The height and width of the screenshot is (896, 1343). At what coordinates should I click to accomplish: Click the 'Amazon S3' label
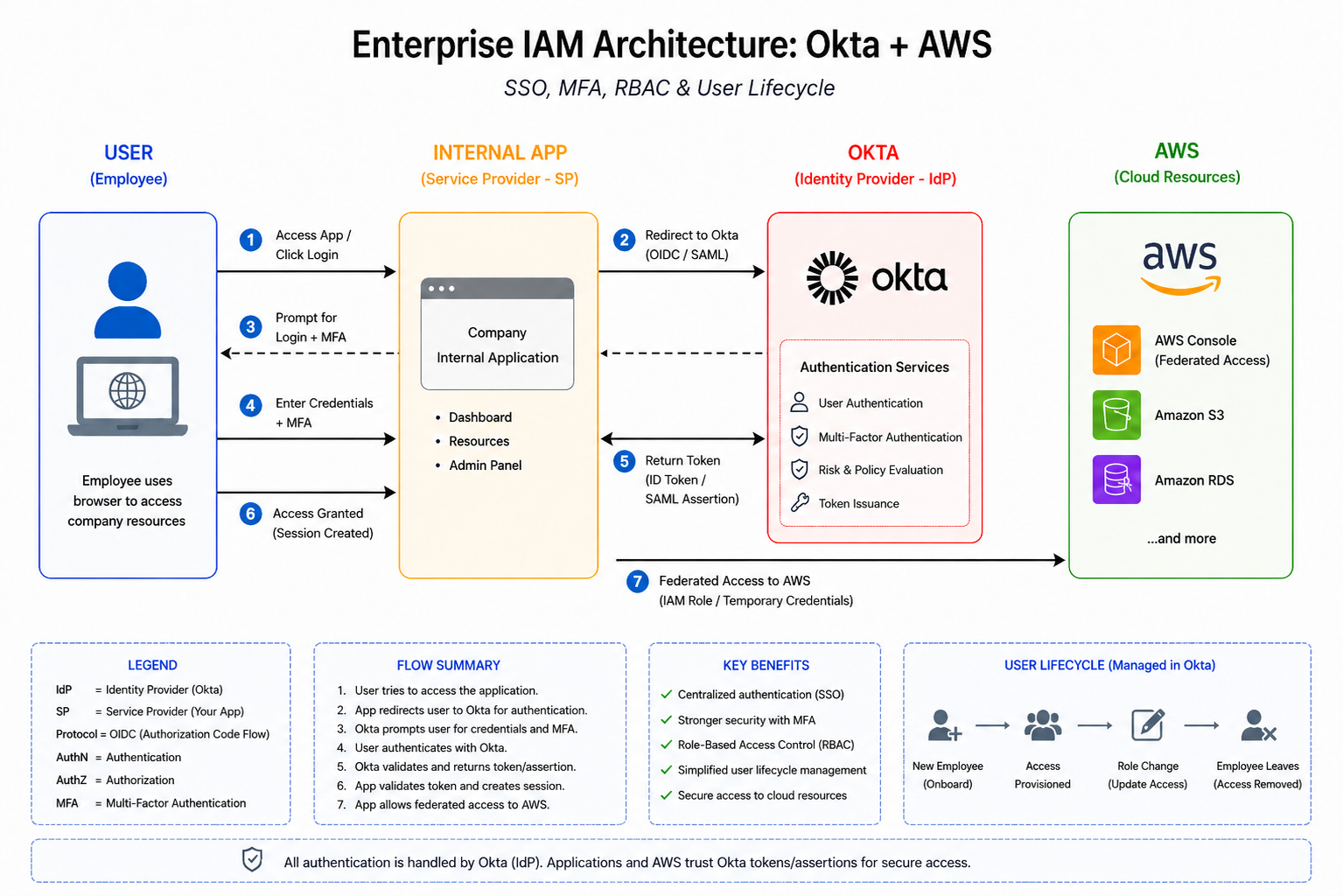click(x=1189, y=416)
